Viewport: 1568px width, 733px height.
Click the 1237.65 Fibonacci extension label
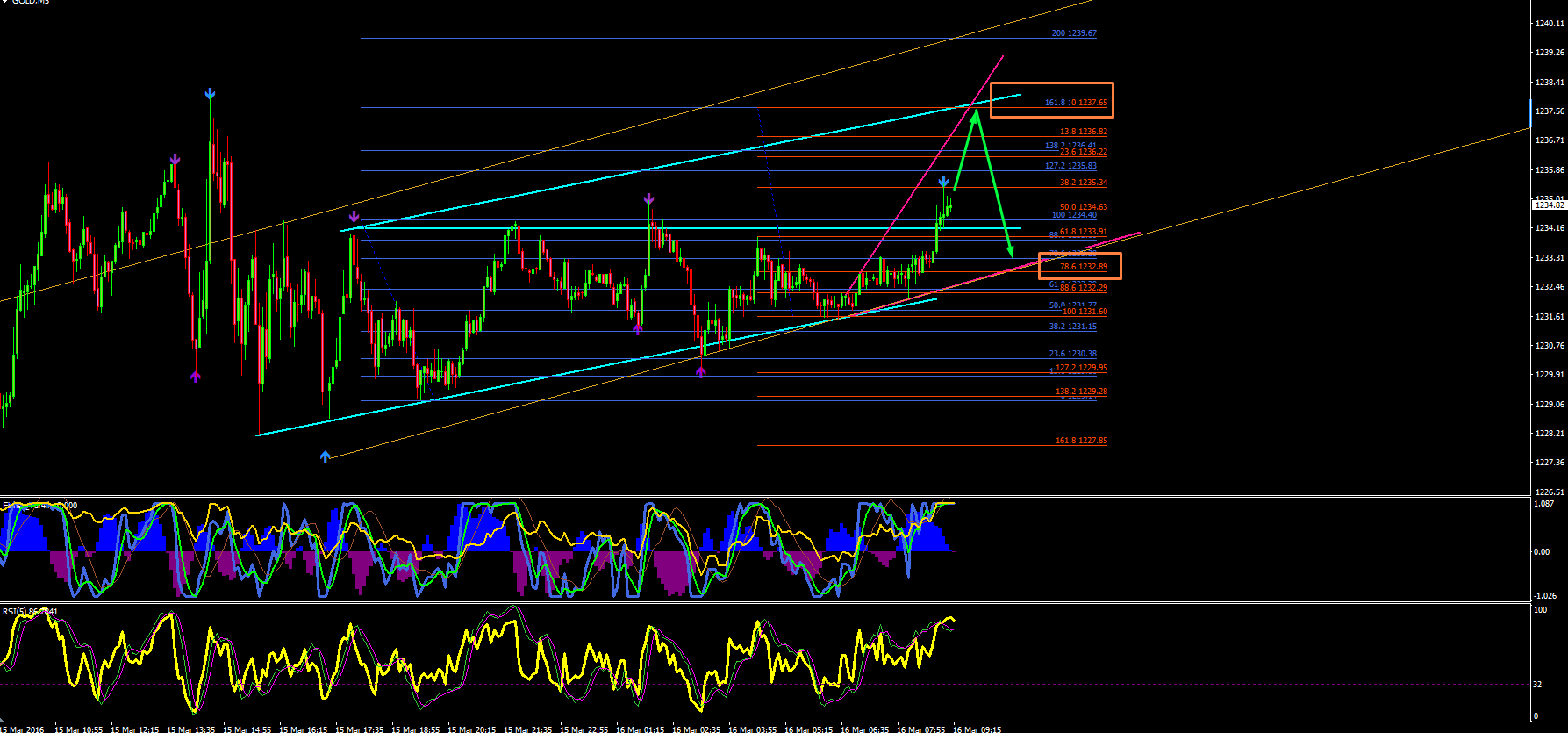click(1076, 103)
